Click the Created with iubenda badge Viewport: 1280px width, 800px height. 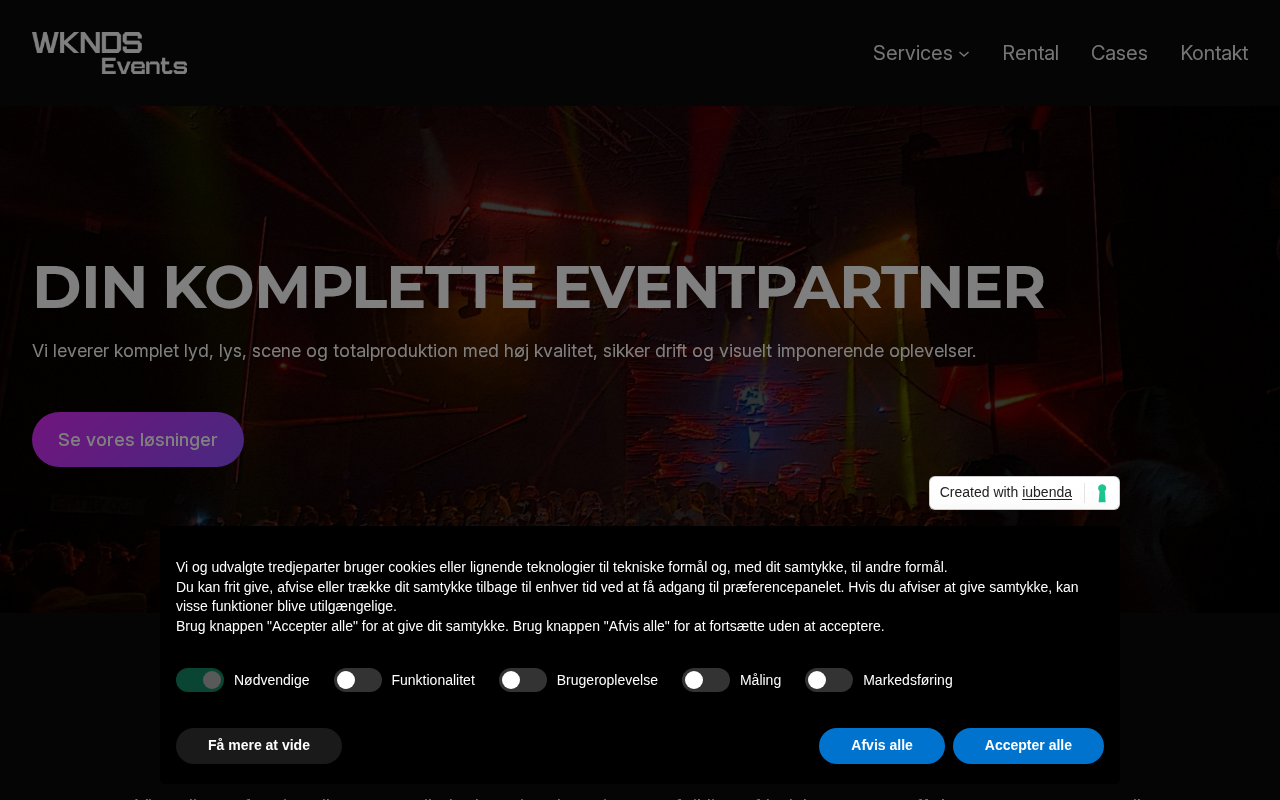pyautogui.click(x=1024, y=493)
